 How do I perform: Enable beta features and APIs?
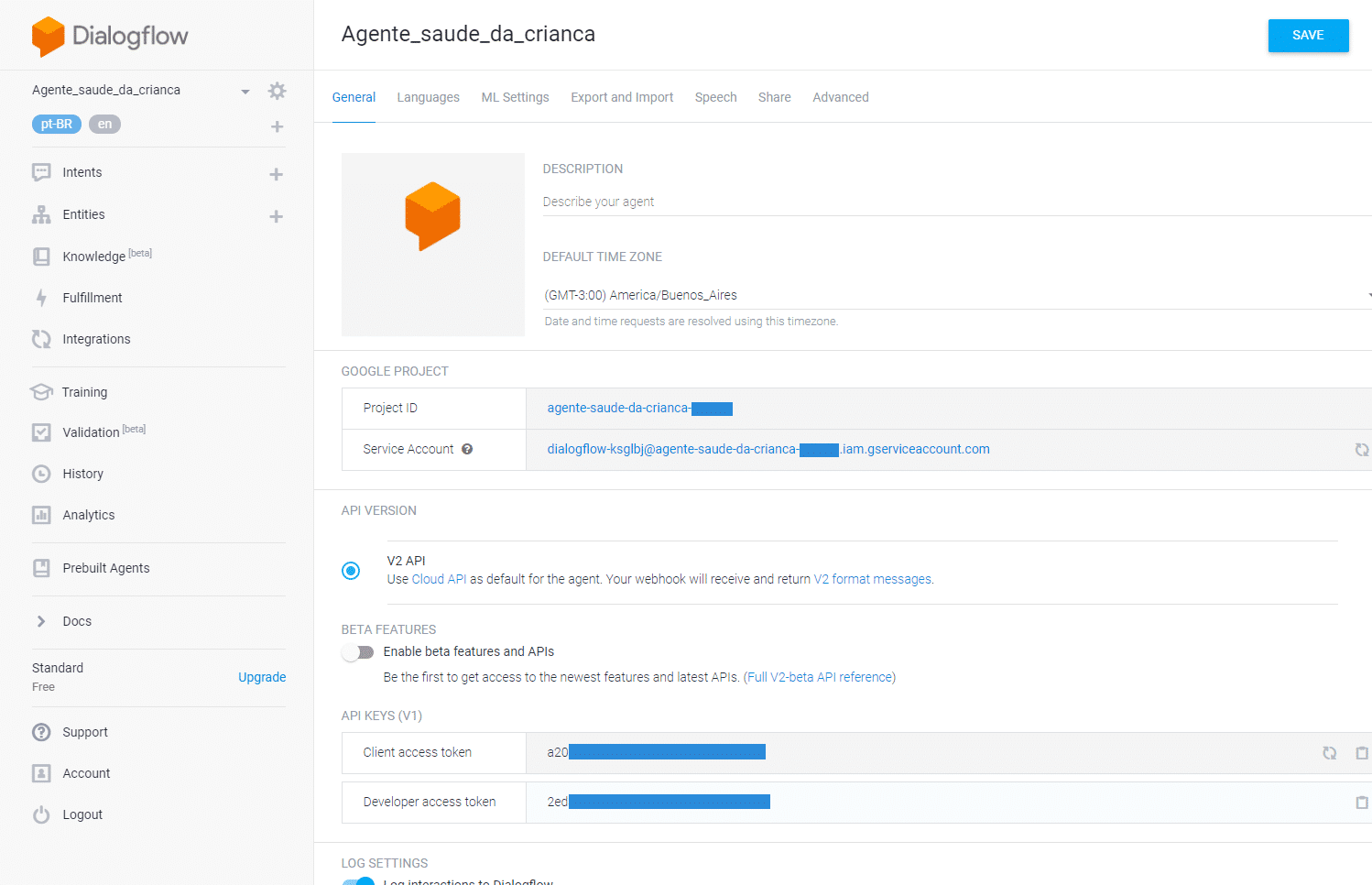point(358,651)
